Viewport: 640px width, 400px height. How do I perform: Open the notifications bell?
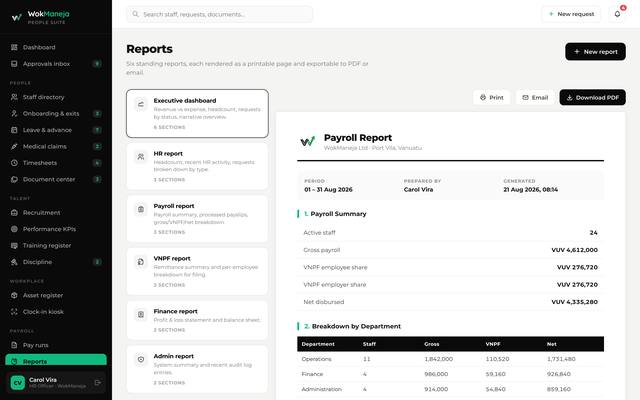pos(617,14)
